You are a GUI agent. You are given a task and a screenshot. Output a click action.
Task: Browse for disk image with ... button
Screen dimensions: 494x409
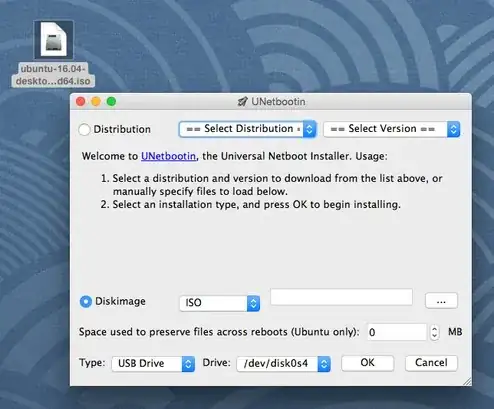tap(441, 301)
